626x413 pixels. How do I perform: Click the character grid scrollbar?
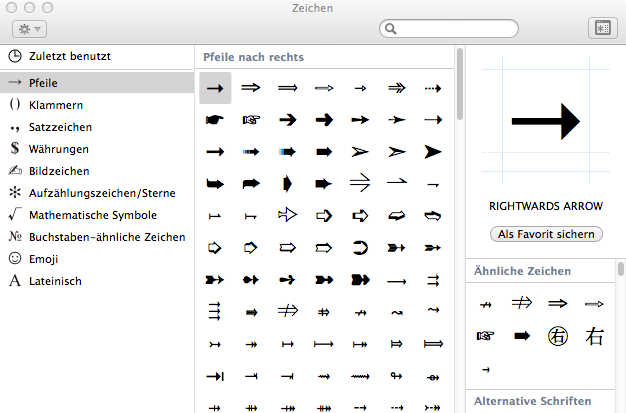tap(460, 84)
